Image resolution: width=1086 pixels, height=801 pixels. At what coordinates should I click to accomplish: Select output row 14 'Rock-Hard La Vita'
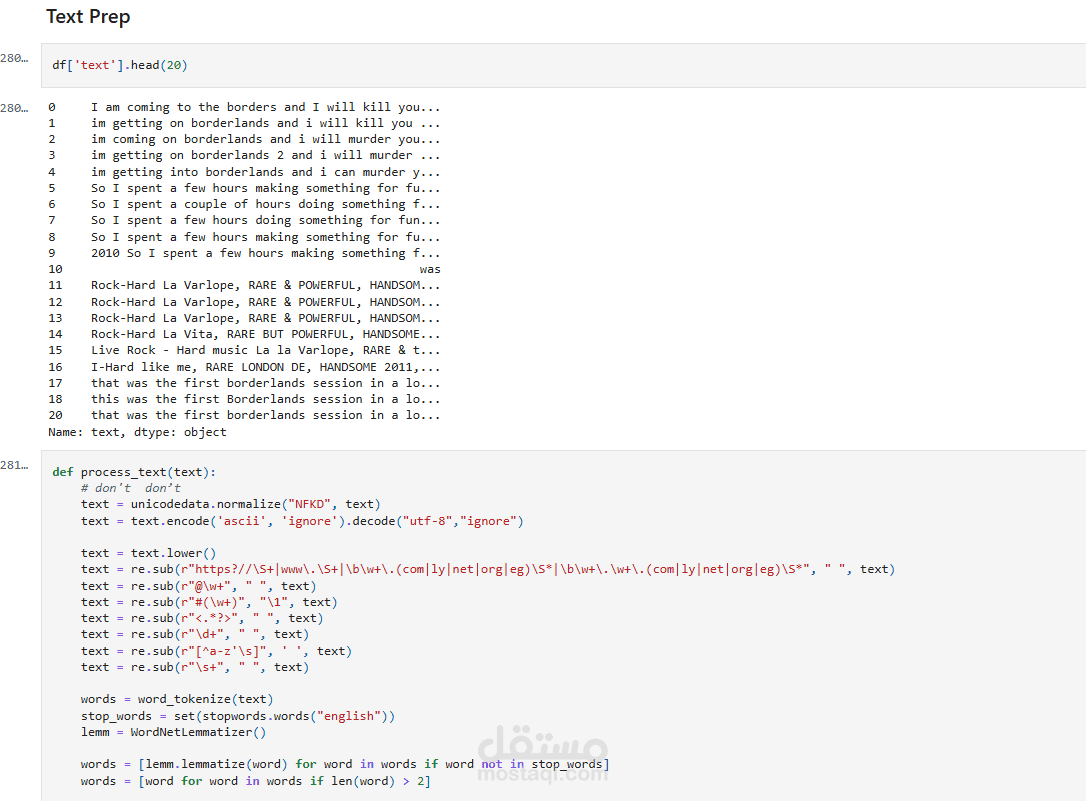(244, 334)
